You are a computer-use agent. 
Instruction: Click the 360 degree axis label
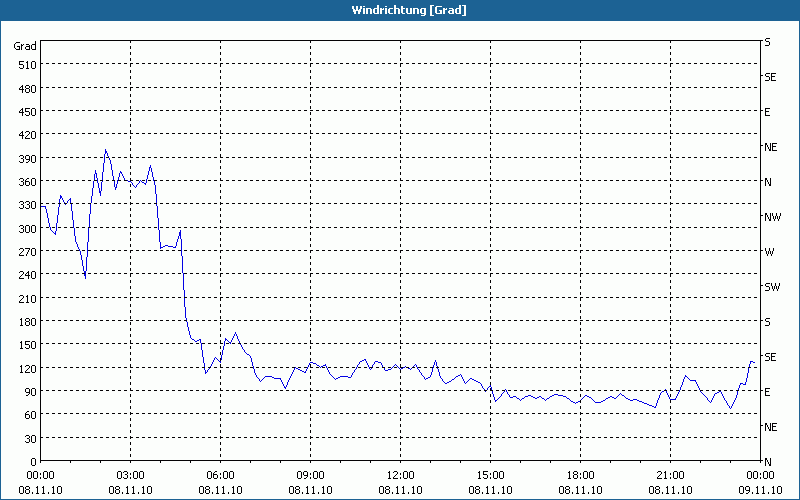point(28,182)
